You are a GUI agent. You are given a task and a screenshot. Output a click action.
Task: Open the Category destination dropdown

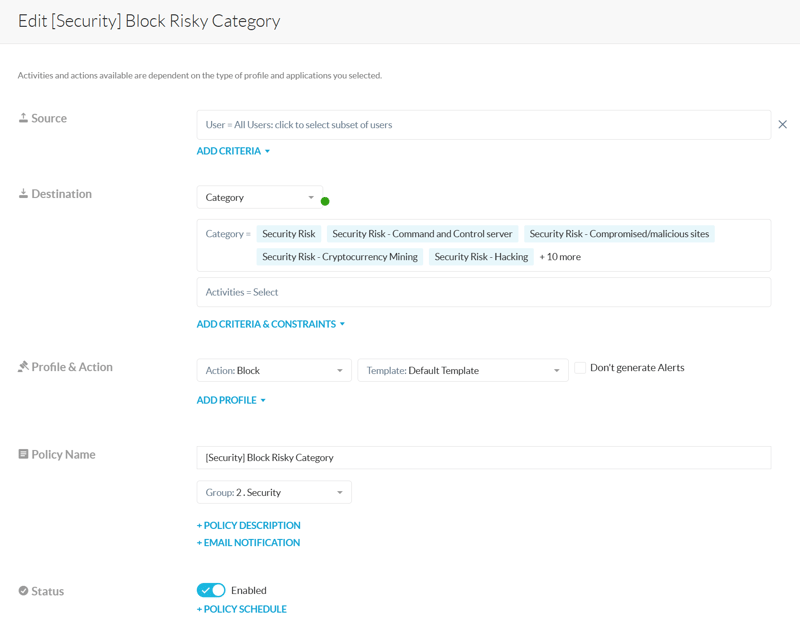pos(259,198)
